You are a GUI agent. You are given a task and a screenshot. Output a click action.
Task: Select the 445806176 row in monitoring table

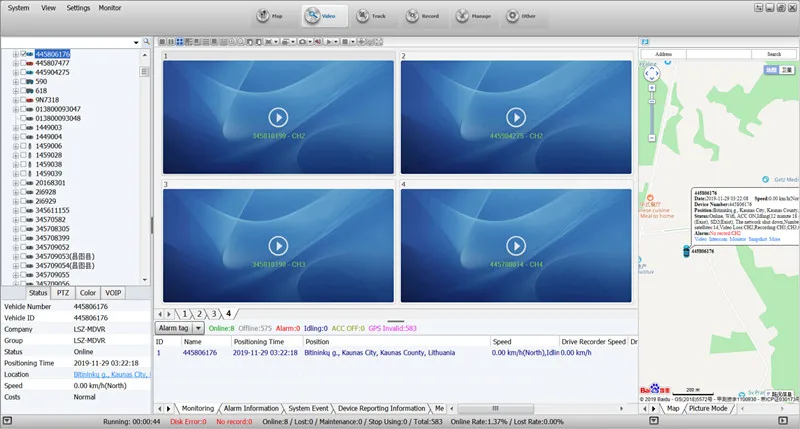pyautogui.click(x=395, y=352)
